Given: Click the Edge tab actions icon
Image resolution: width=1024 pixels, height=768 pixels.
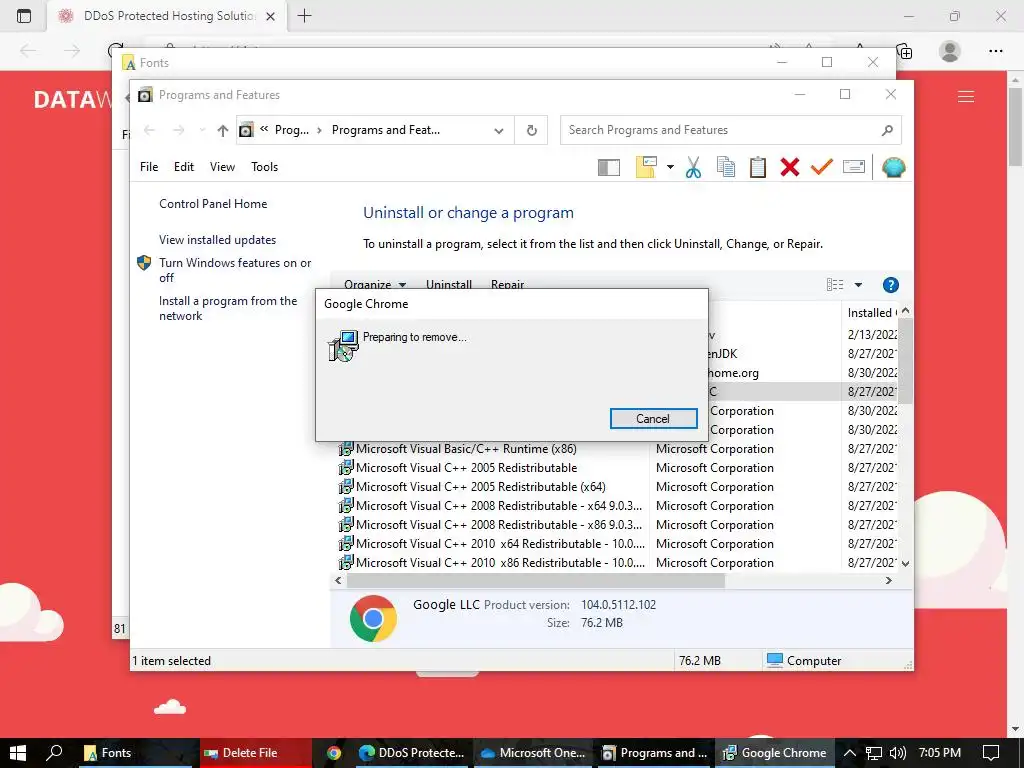Looking at the screenshot, I should coord(24,16).
